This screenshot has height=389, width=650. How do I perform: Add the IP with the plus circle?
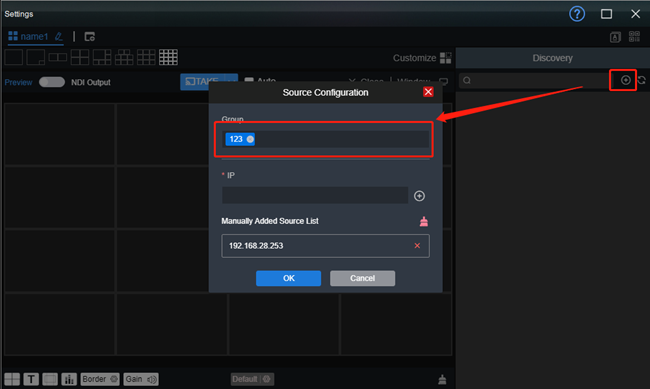419,196
